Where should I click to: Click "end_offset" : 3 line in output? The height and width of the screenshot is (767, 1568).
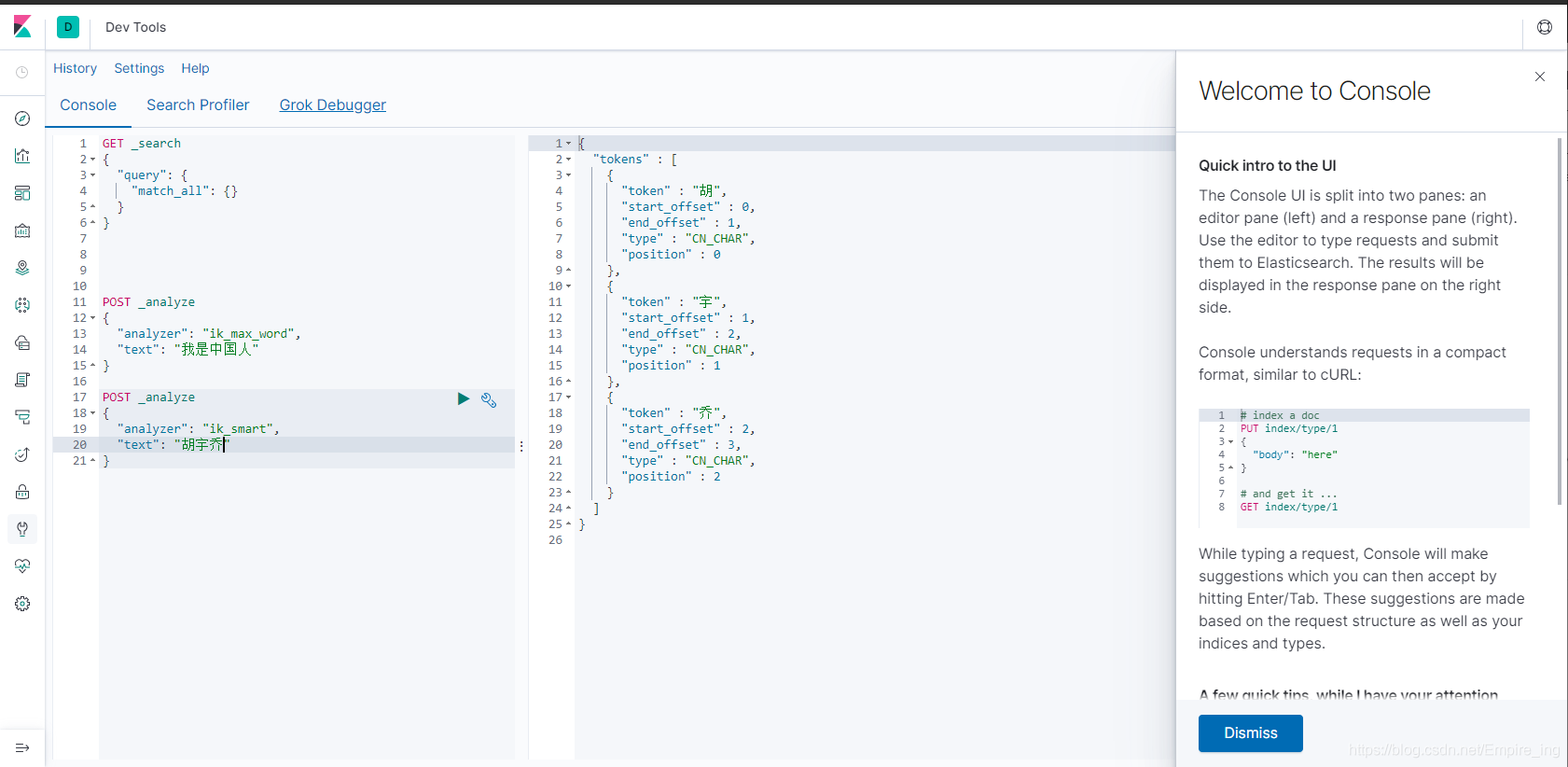[x=681, y=445]
